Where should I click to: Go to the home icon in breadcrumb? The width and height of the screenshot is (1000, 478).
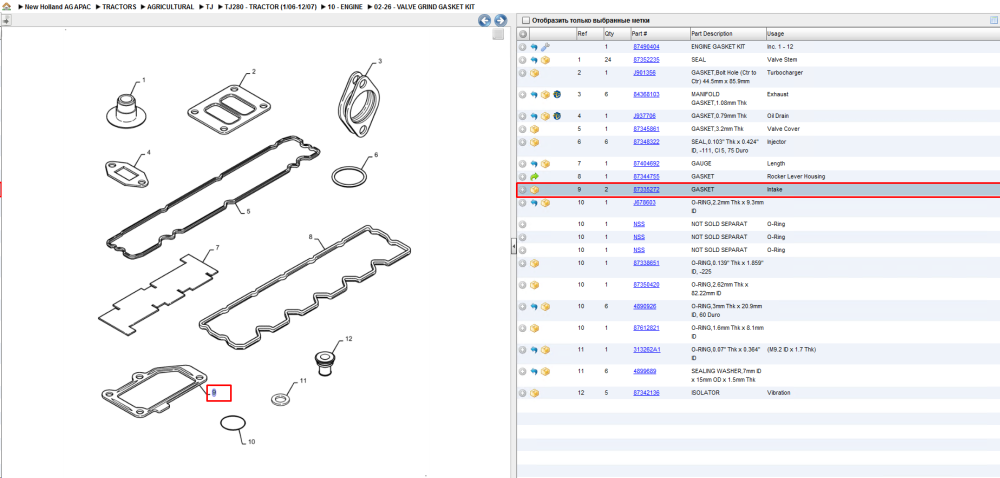coord(6,6)
